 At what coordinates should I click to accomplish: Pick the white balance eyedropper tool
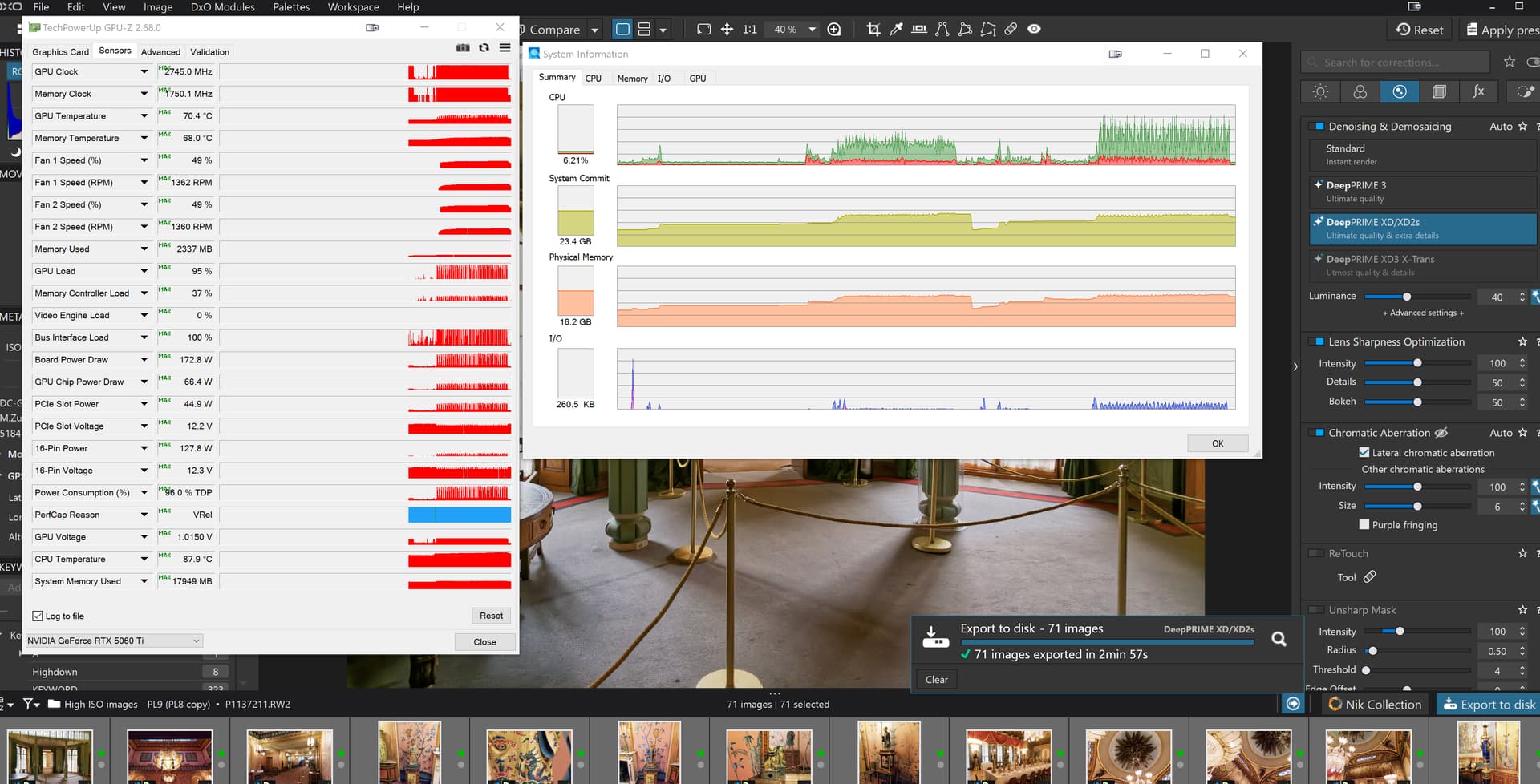[896, 30]
